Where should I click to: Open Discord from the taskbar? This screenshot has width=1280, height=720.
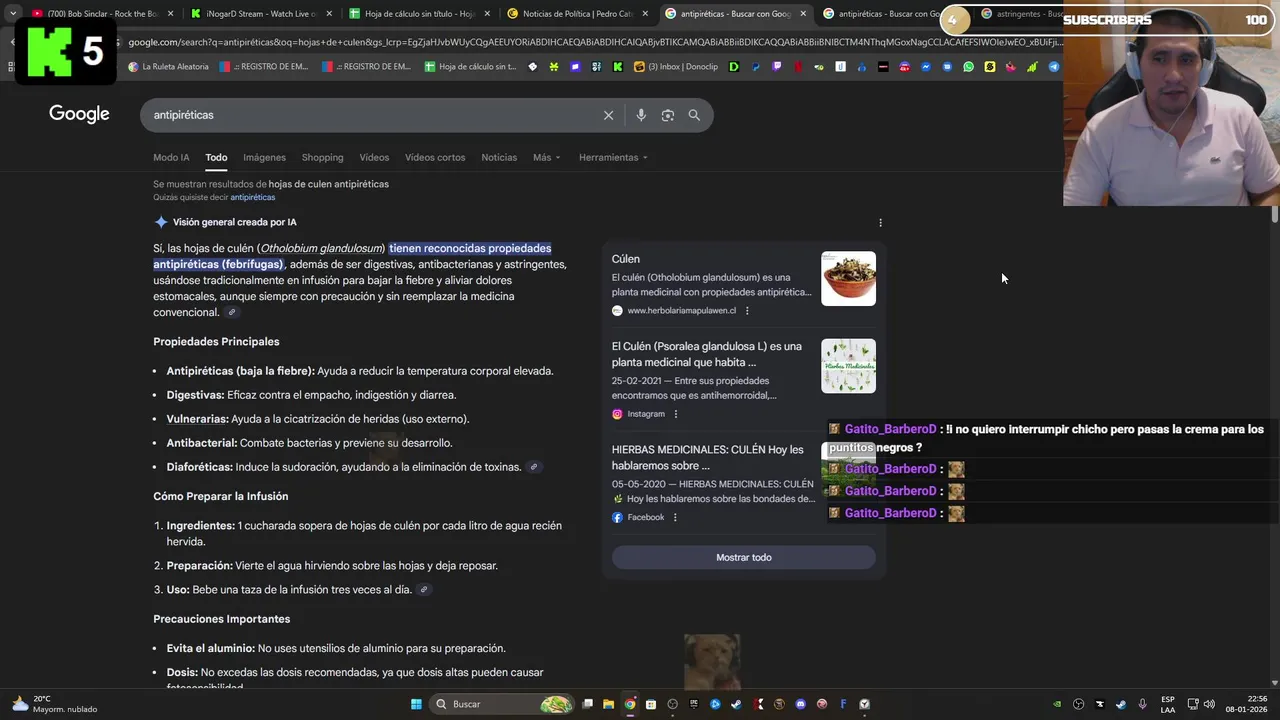pos(800,704)
